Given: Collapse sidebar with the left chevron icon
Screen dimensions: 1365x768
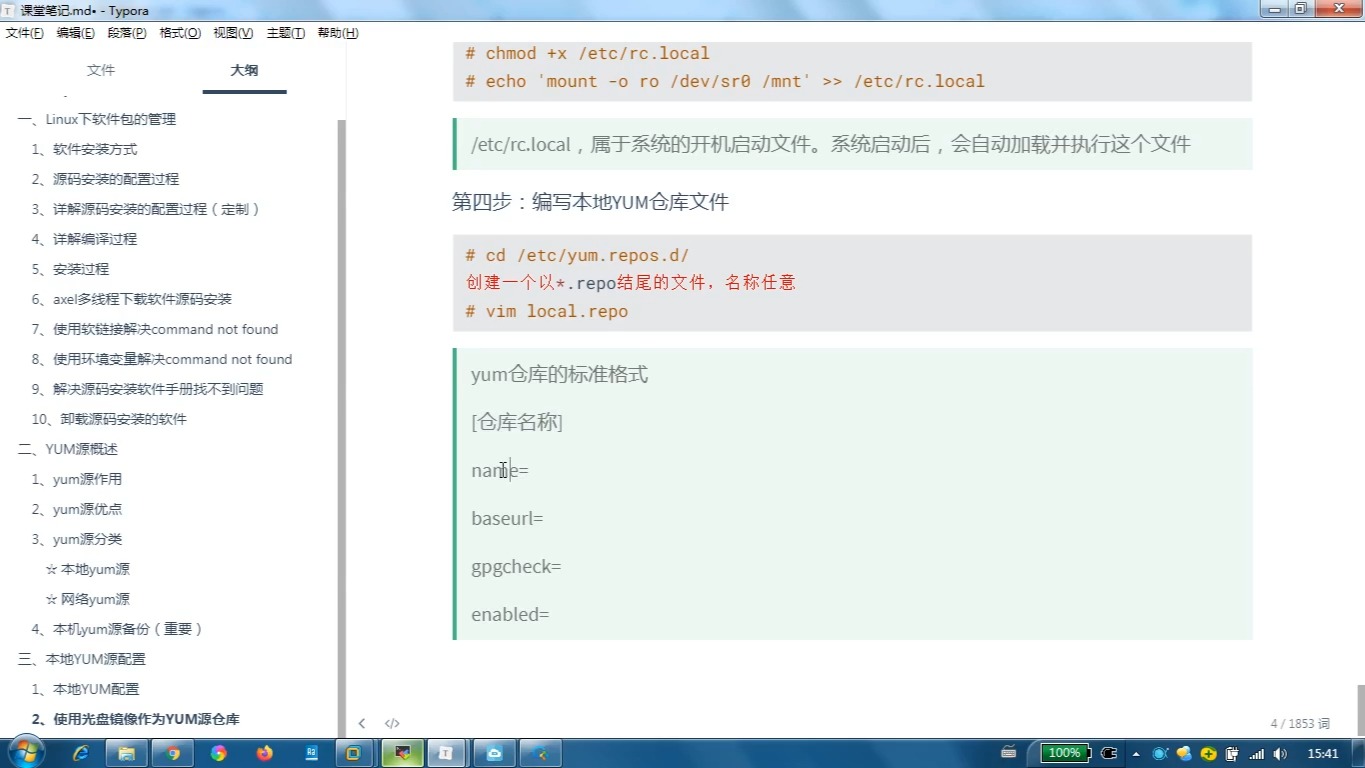Looking at the screenshot, I should coord(362,723).
